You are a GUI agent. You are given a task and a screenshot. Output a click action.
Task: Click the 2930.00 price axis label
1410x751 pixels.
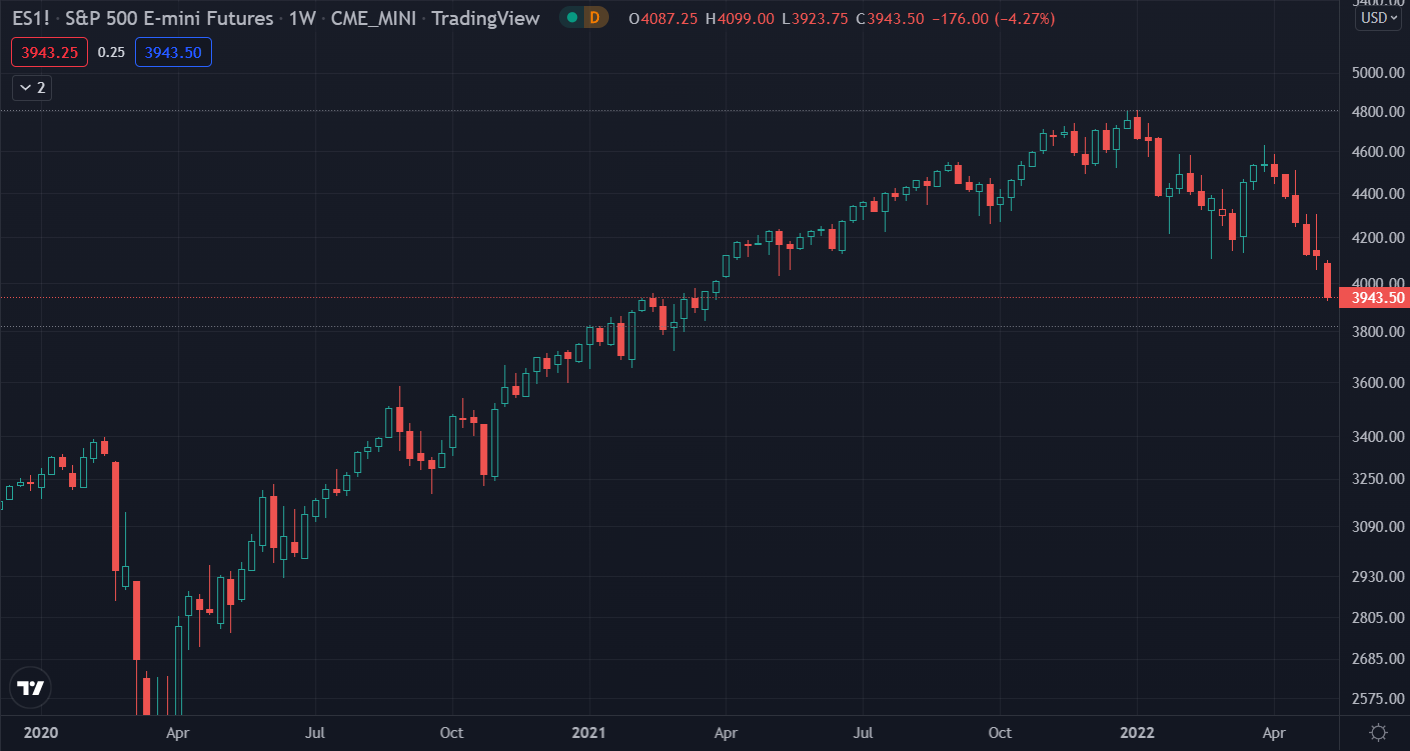click(1379, 577)
